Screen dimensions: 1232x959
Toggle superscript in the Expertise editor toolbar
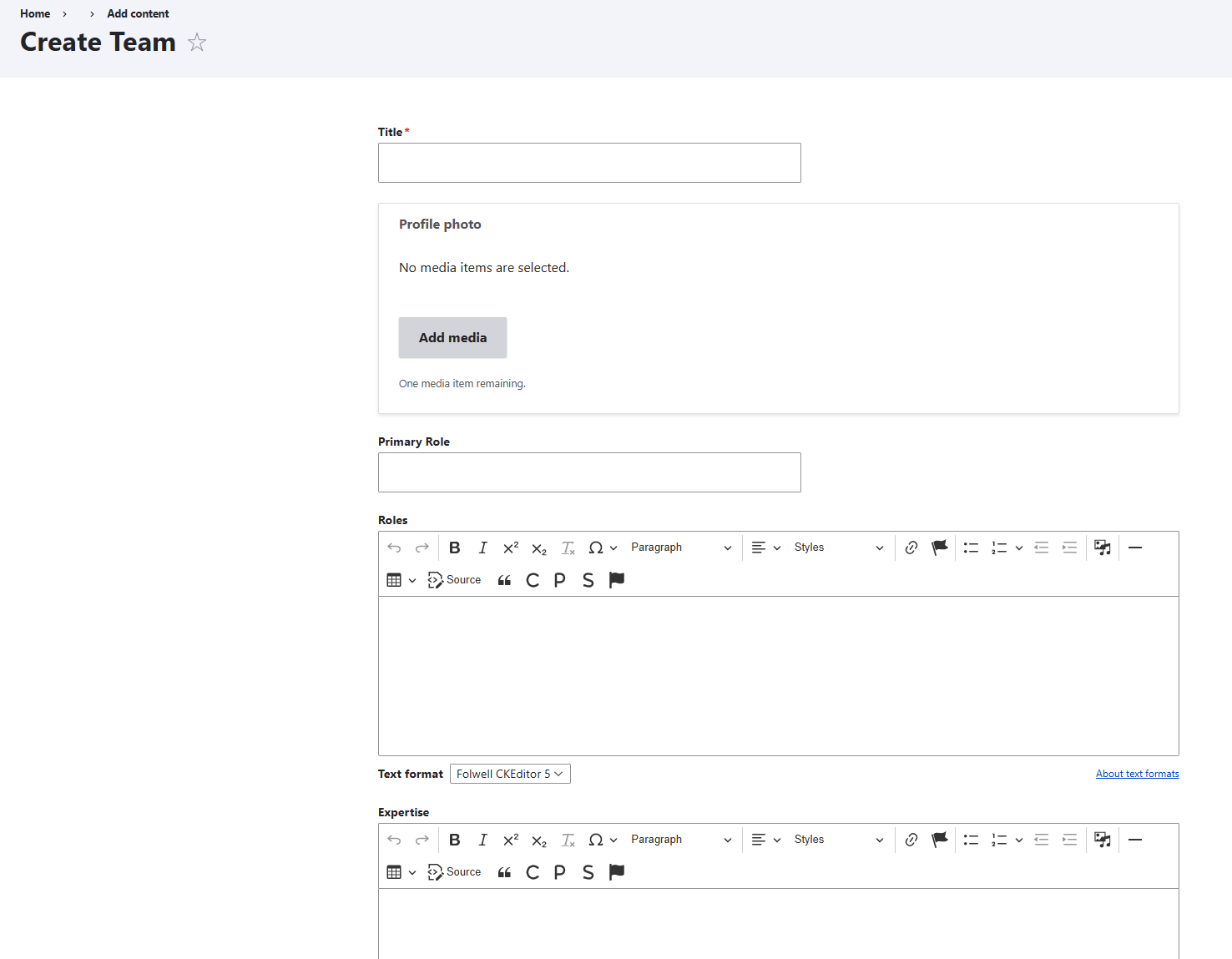pos(511,840)
